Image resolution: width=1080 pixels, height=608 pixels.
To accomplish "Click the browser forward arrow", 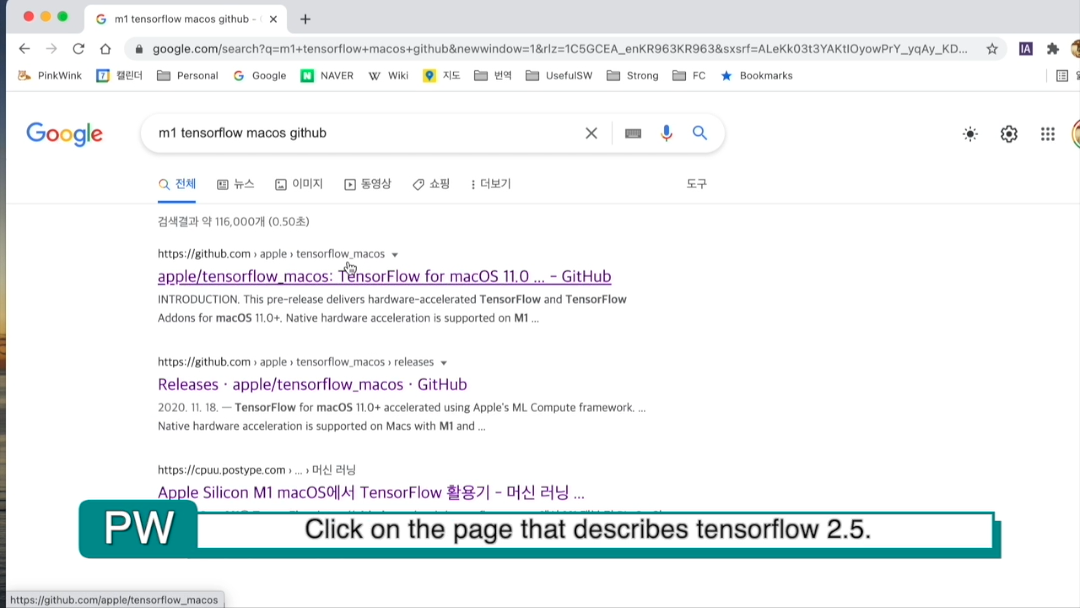I will (52, 49).
